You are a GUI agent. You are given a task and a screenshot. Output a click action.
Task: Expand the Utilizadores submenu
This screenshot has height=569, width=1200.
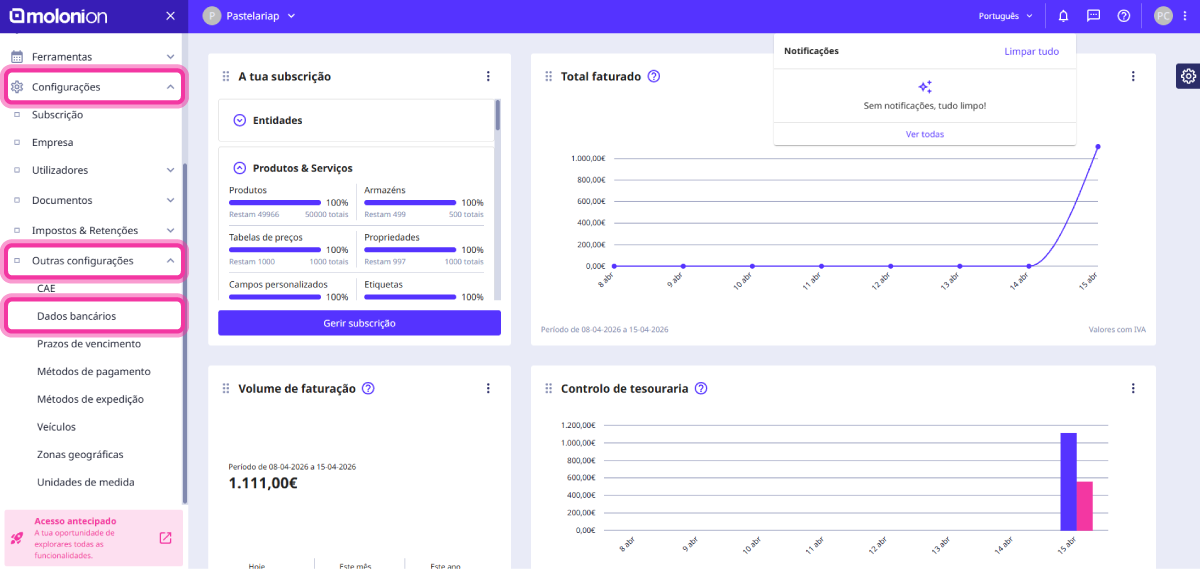[x=170, y=171]
